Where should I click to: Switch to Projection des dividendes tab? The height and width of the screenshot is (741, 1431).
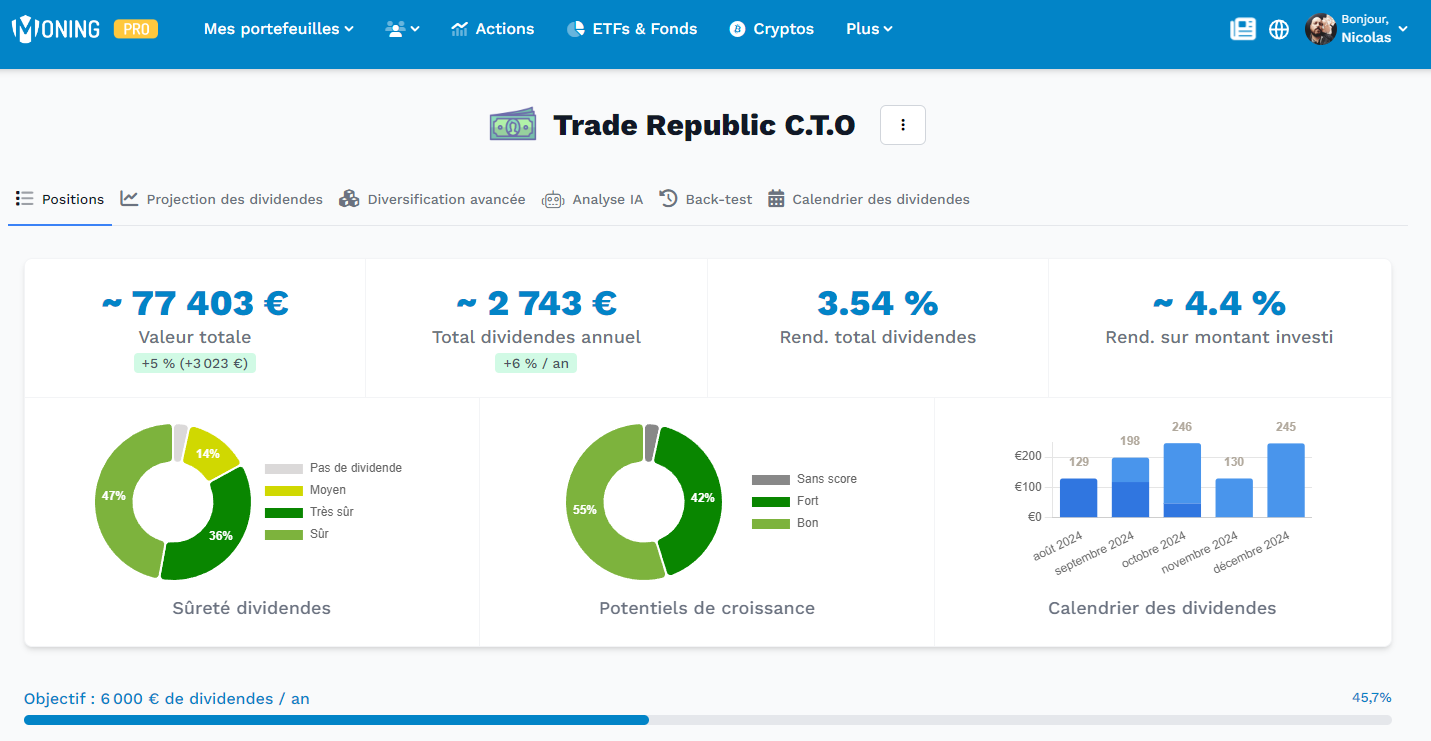pyautogui.click(x=222, y=199)
